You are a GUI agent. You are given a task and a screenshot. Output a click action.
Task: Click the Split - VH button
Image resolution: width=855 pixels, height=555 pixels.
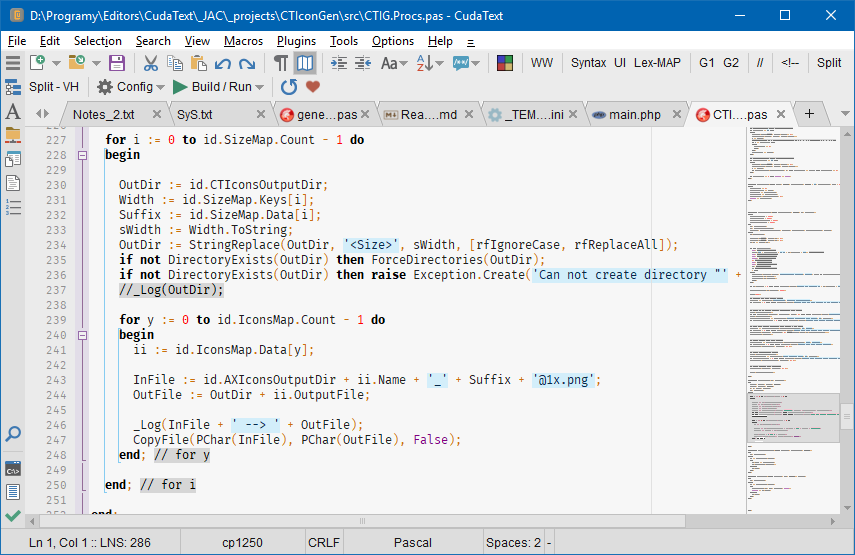point(53,87)
